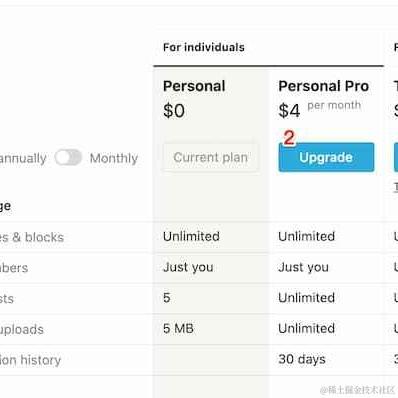398x398 pixels.
Task: Click the partially visible blue team button
Action: tap(396, 157)
